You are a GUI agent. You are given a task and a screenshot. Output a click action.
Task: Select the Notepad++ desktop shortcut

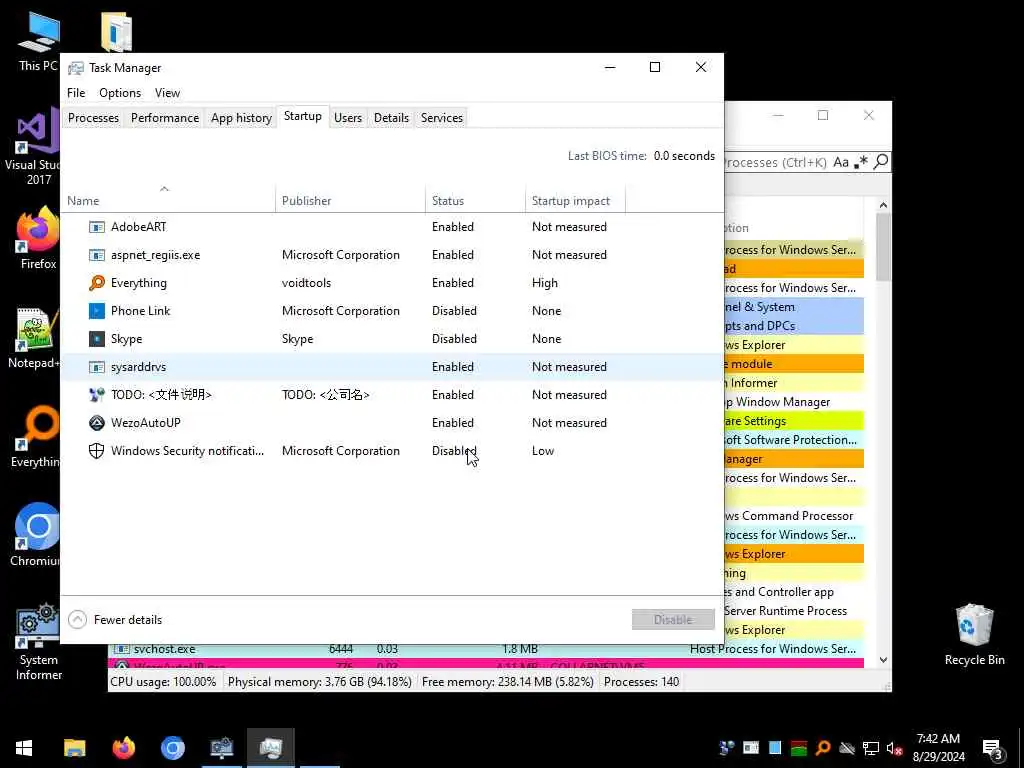[x=34, y=338]
